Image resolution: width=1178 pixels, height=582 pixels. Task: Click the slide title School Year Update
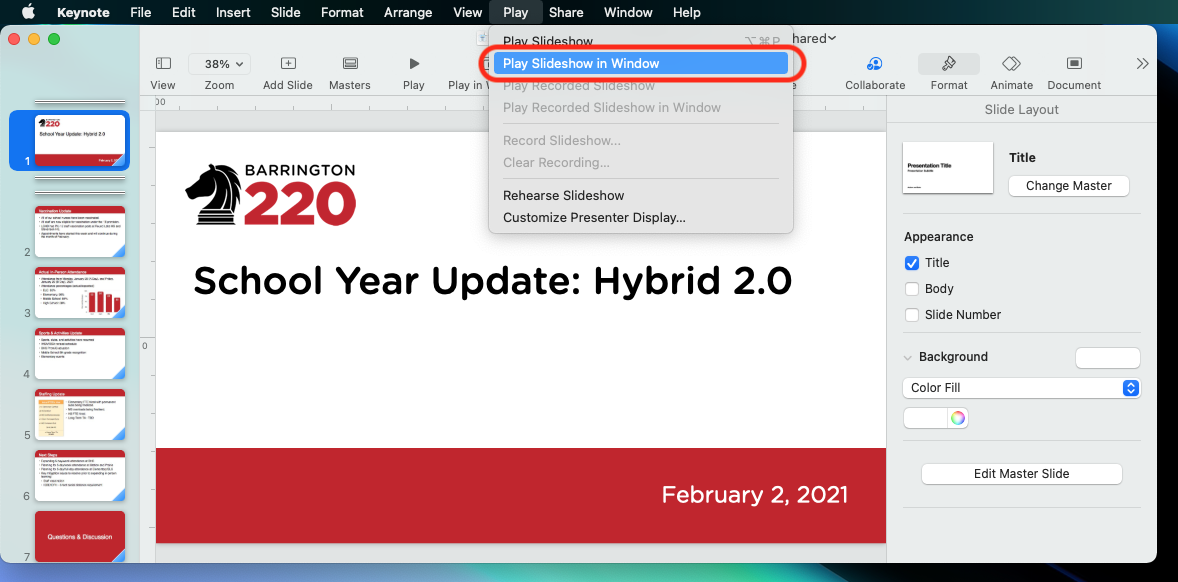[x=492, y=280]
